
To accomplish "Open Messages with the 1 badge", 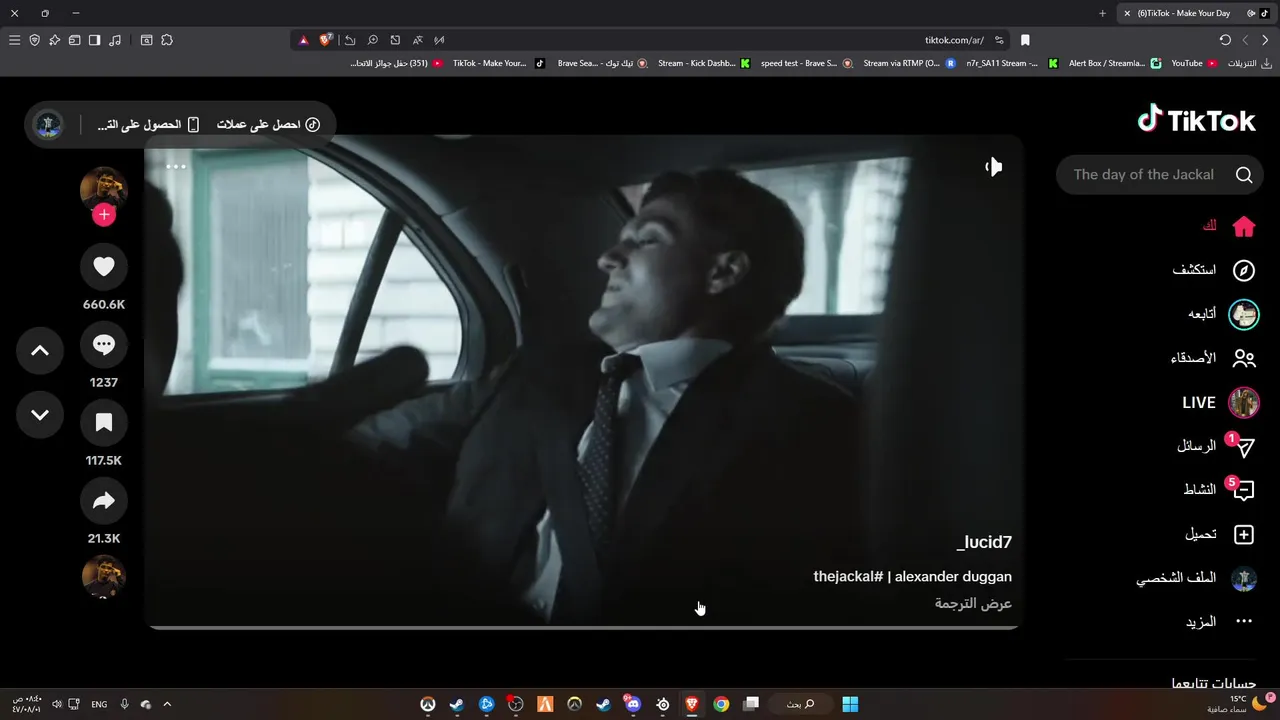I will pyautogui.click(x=1243, y=447).
